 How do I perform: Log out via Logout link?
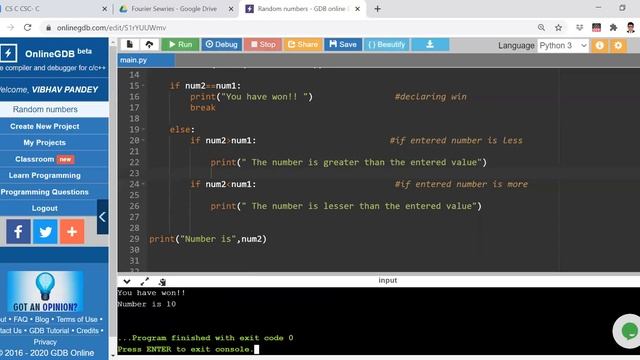click(x=45, y=208)
